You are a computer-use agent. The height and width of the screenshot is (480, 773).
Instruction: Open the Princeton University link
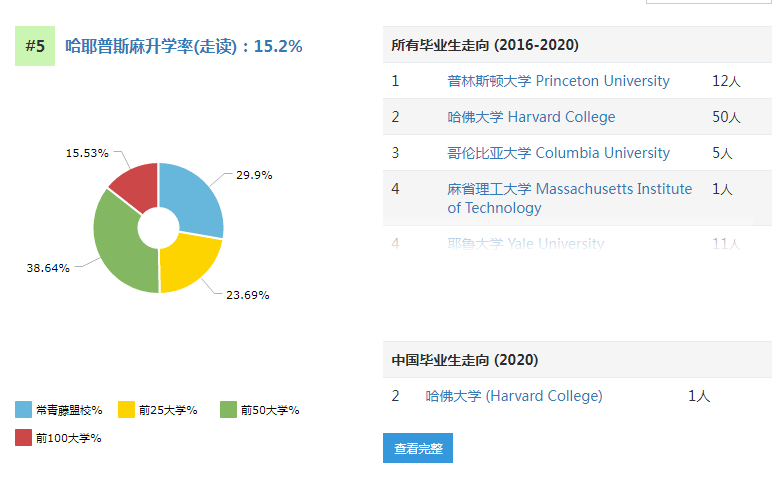pos(558,81)
